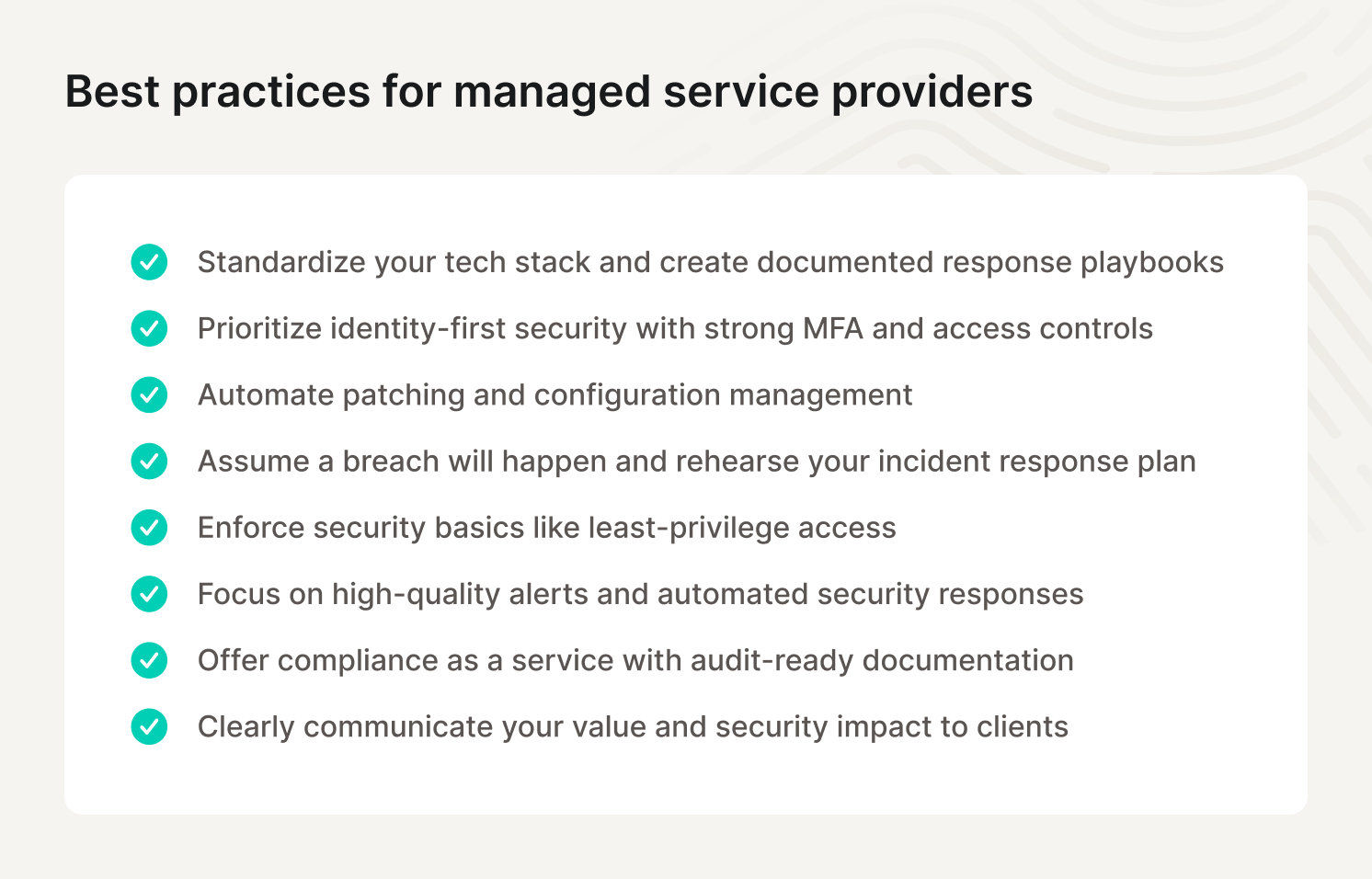Select the 'Standardize your tech stack' line of text

point(710,262)
